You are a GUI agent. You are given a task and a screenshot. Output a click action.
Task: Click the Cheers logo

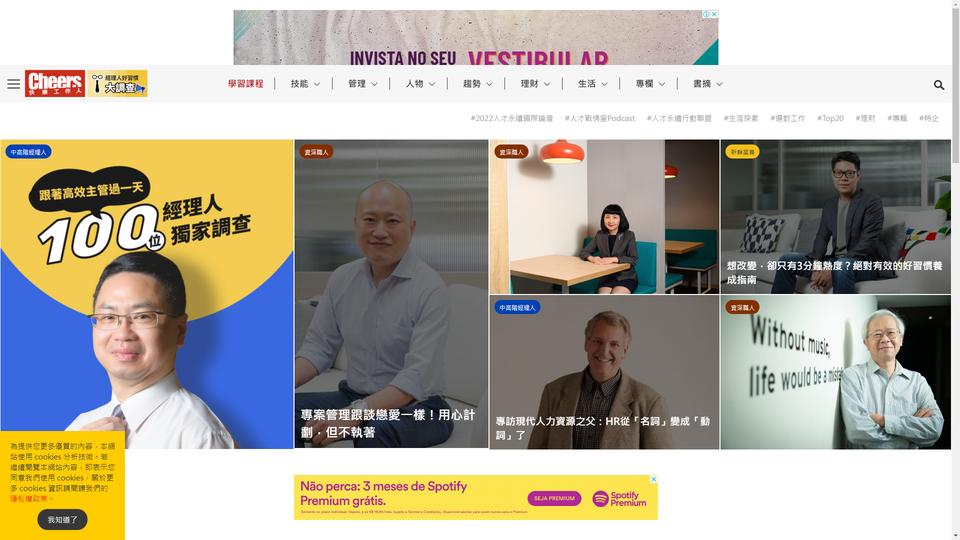point(54,83)
